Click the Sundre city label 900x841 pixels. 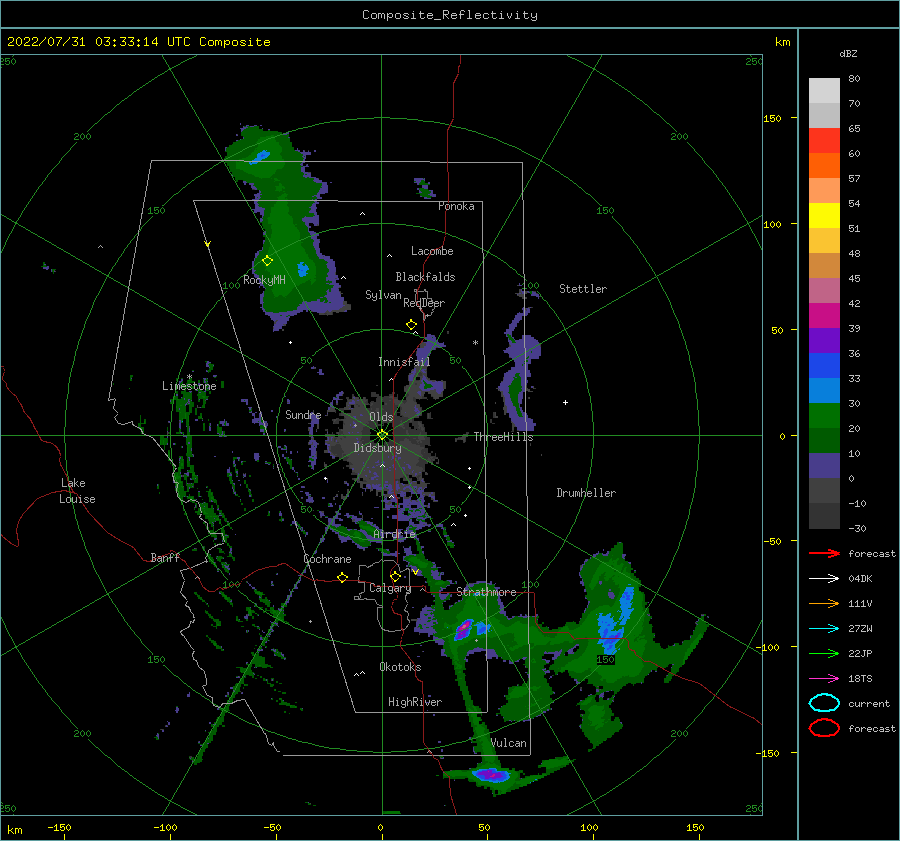click(x=303, y=414)
